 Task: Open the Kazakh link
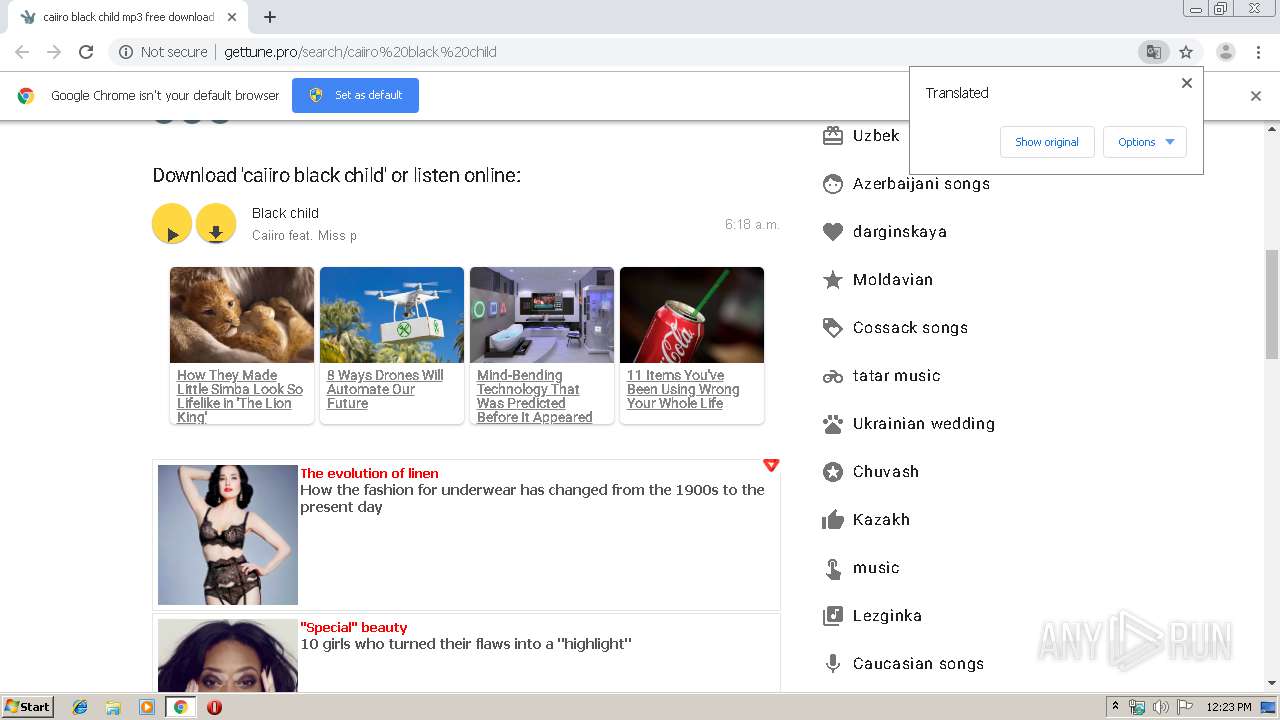[881, 520]
